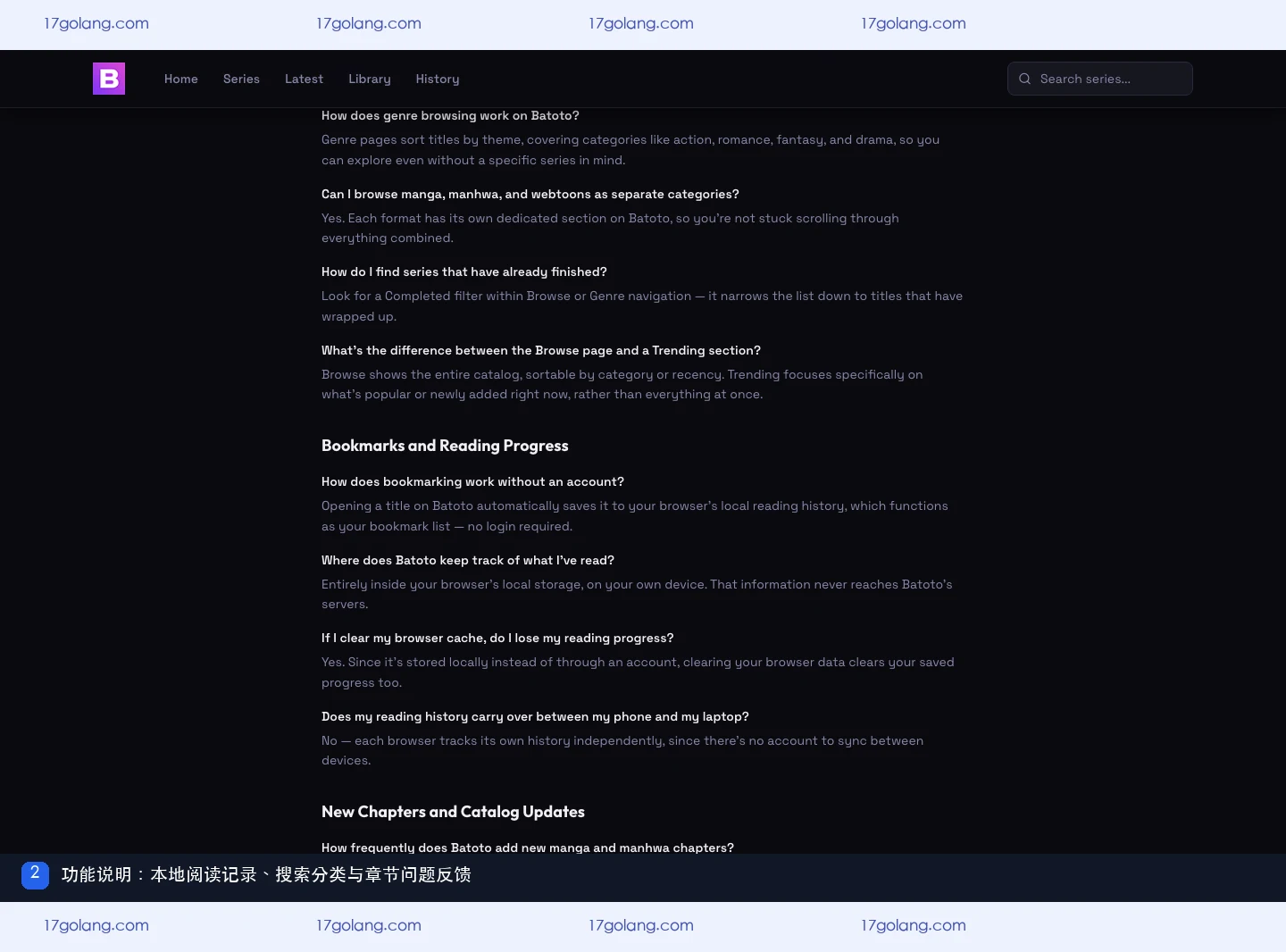1286x952 pixels.
Task: Click answer starting "Look for a Completed filter"
Action: tap(642, 306)
